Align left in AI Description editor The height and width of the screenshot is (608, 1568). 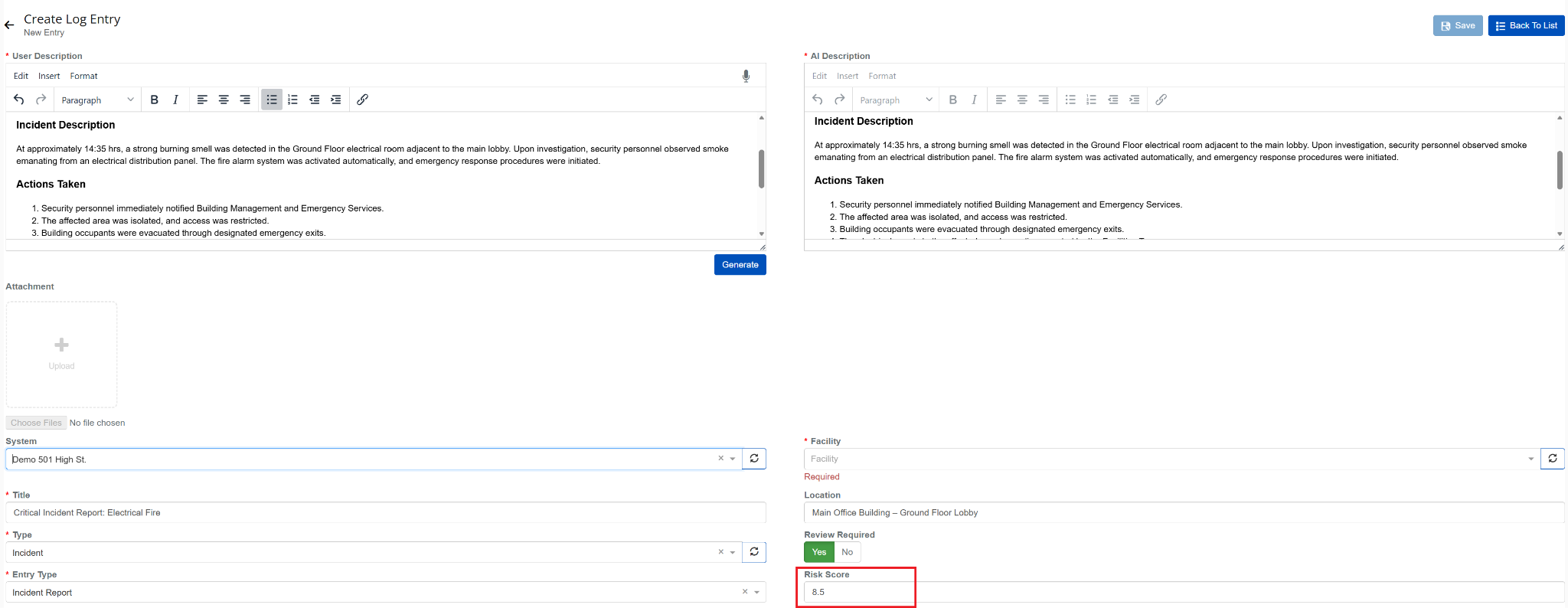1001,100
